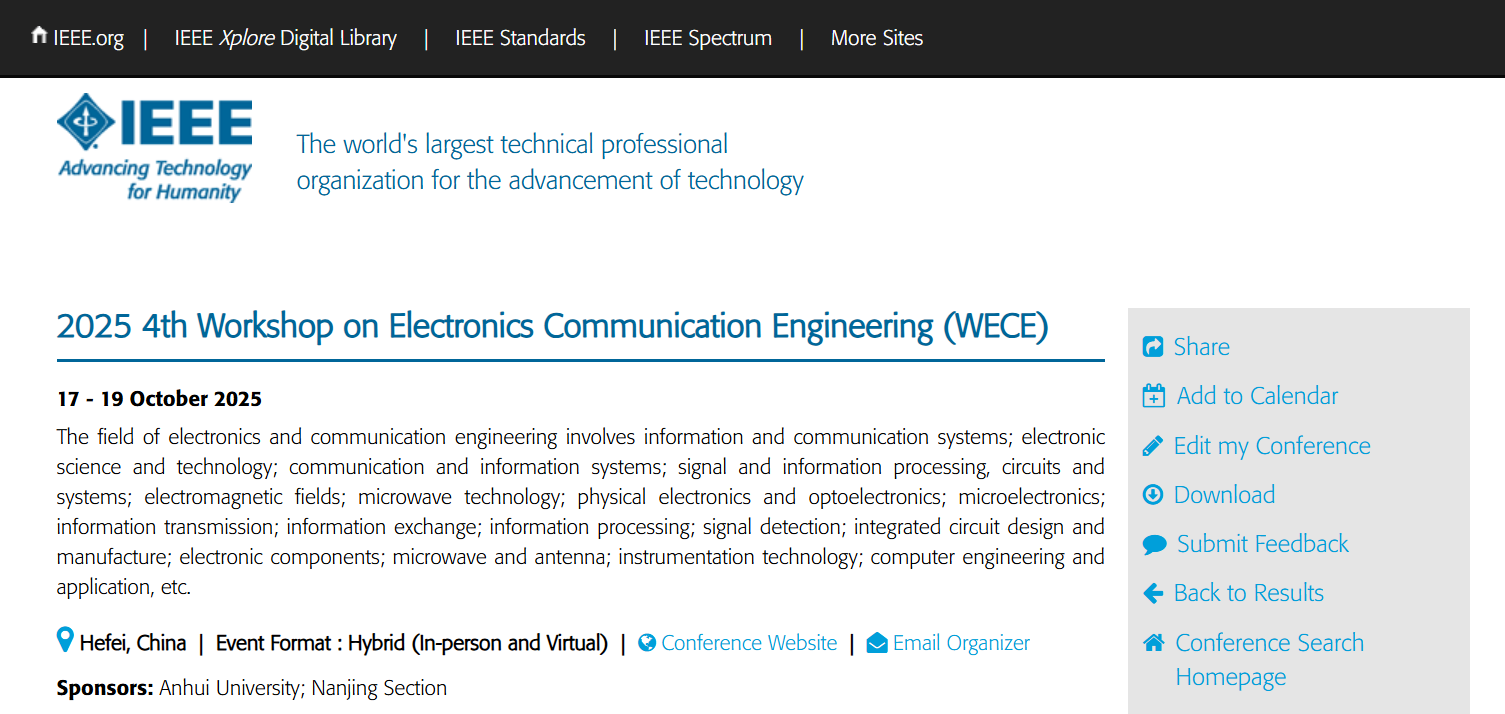Click the envelope icon beside Email Organizer
Image resolution: width=1505 pixels, height=714 pixels.
pyautogui.click(x=877, y=643)
